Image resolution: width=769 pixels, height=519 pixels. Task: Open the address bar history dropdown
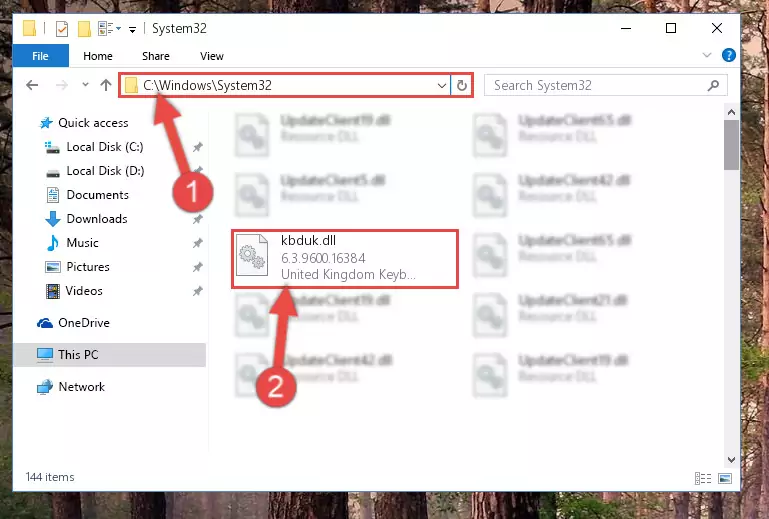tap(441, 85)
